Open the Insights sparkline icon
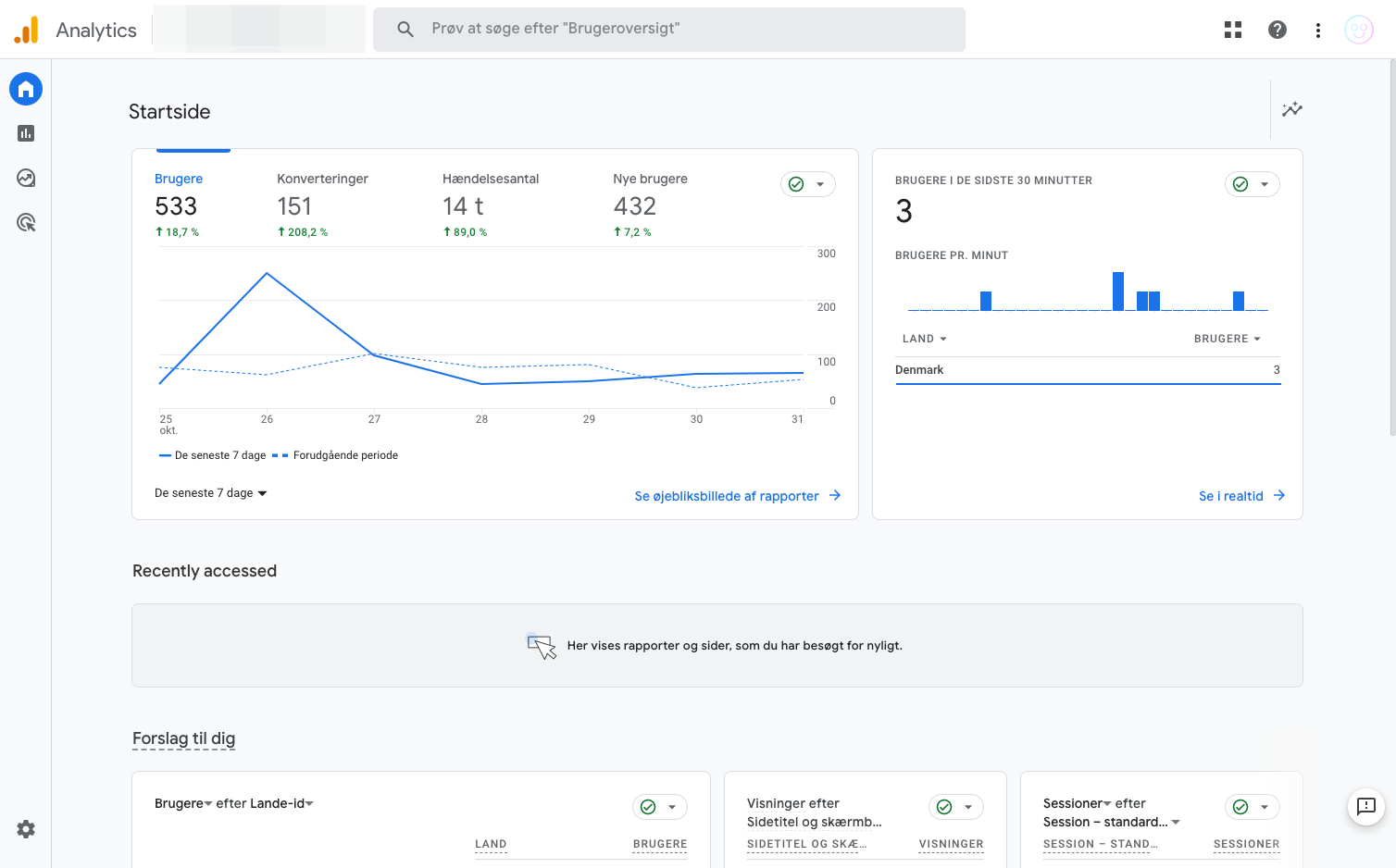This screenshot has height=868, width=1396. click(1292, 109)
